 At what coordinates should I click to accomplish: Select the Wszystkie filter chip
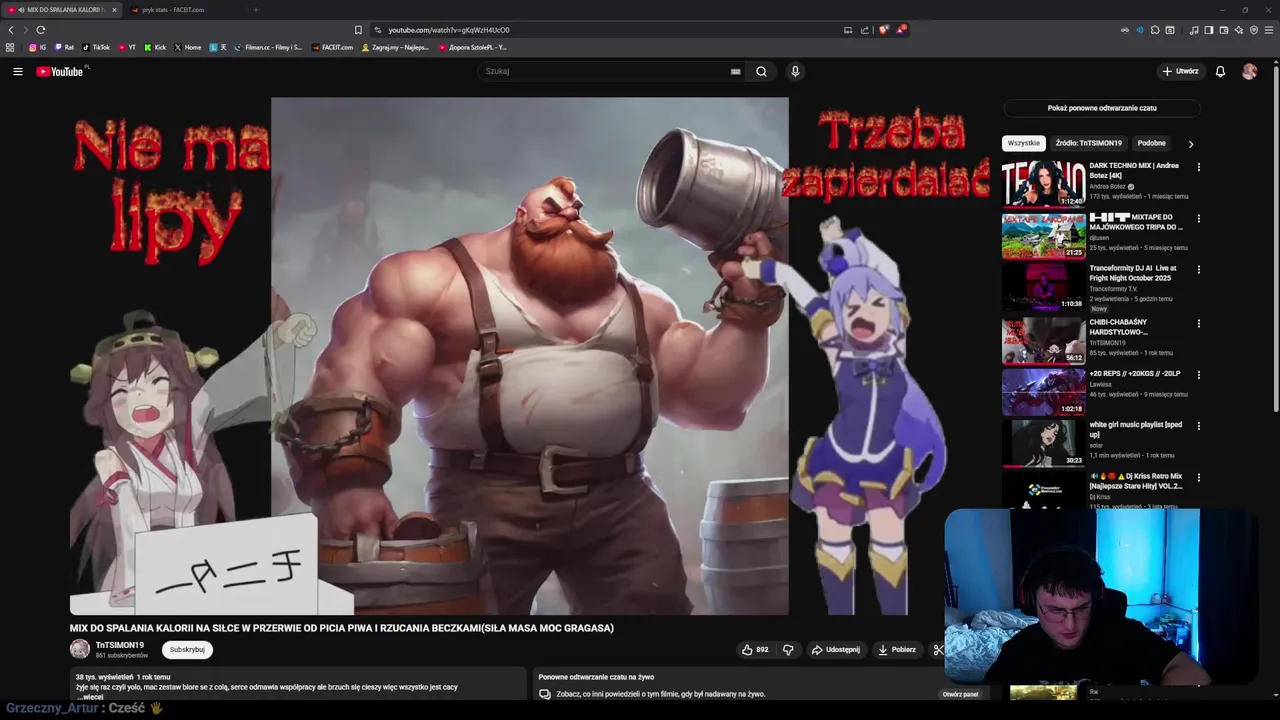point(1024,143)
